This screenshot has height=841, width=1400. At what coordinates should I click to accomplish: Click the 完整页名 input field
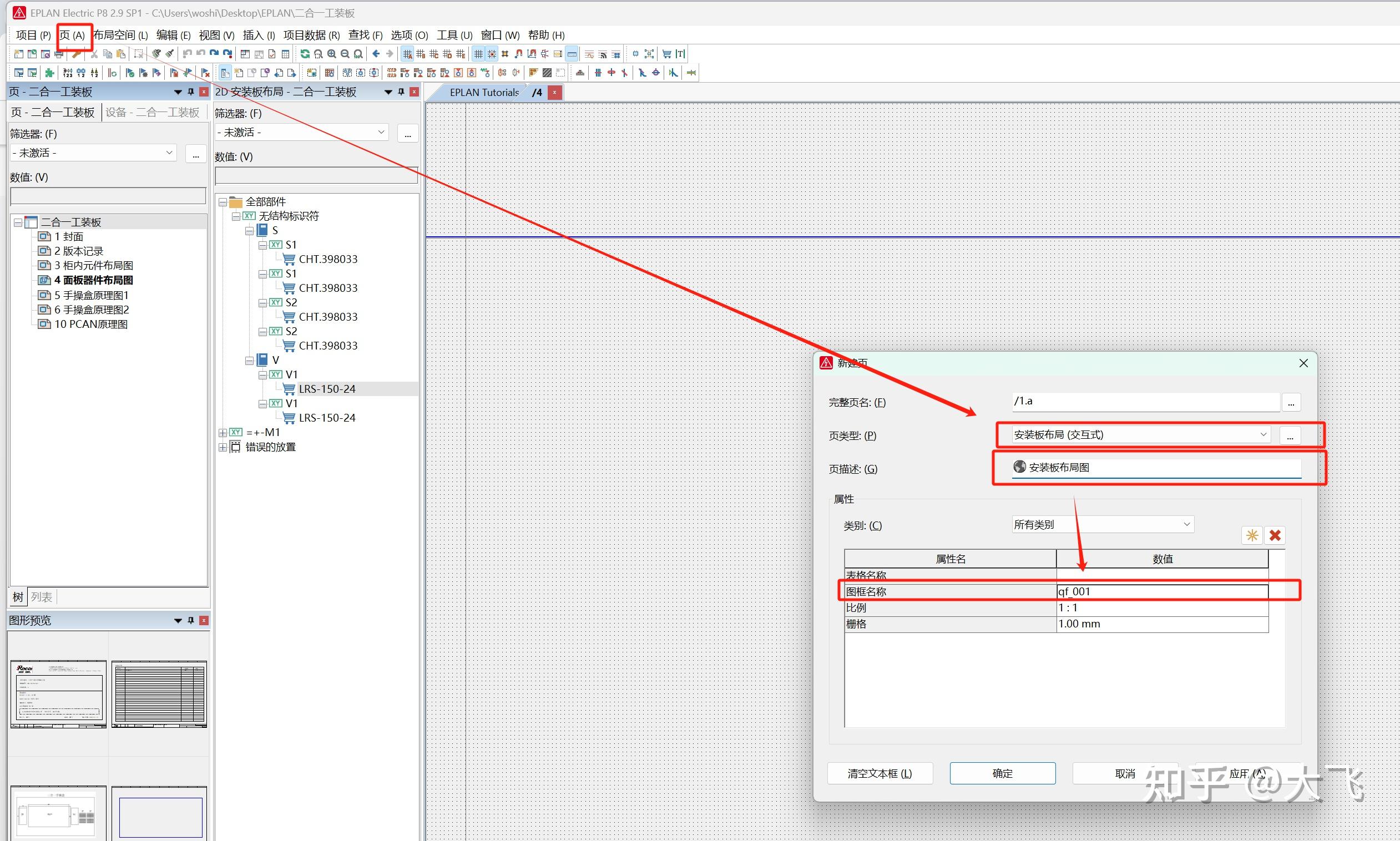(x=1146, y=402)
